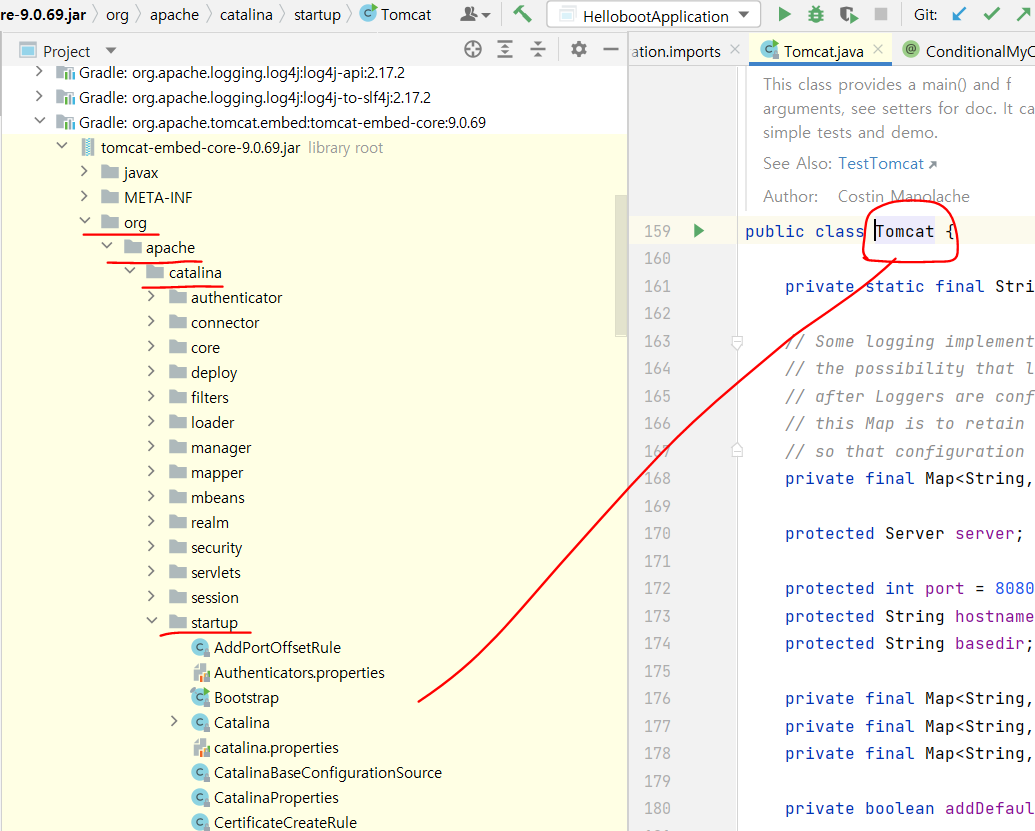The height and width of the screenshot is (831, 1035).
Task: Close the Tomcat.java tab
Action: pyautogui.click(x=878, y=50)
